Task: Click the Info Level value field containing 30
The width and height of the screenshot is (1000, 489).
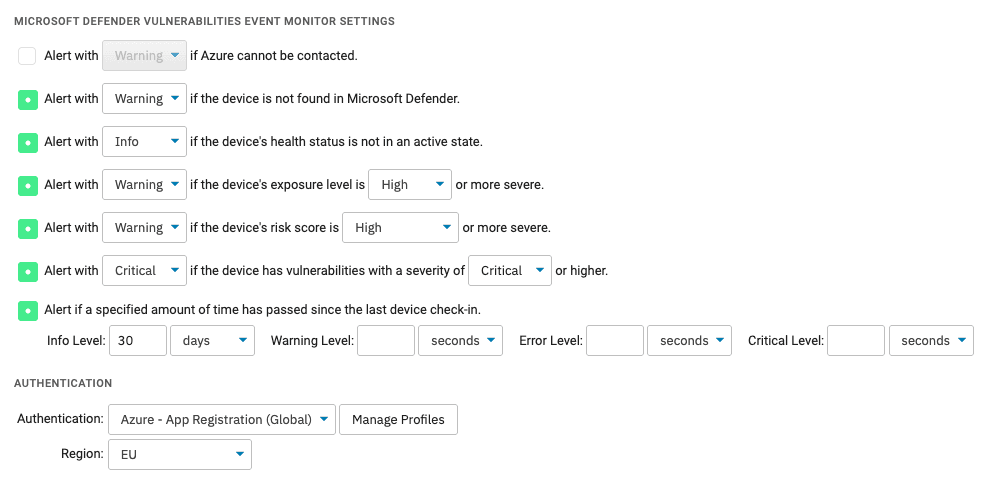Action: [138, 340]
